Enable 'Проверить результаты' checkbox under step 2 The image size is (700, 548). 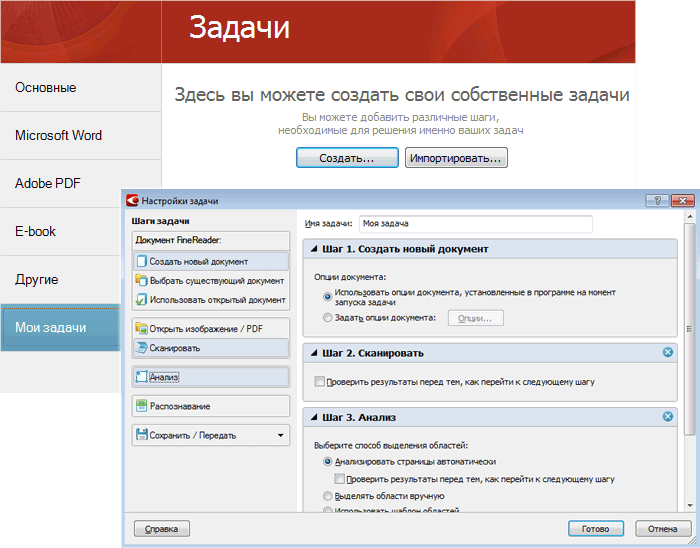320,381
